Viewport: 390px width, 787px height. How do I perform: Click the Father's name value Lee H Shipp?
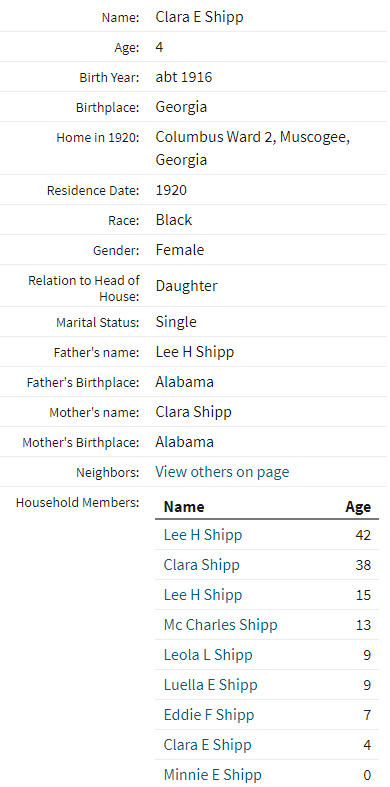195,352
